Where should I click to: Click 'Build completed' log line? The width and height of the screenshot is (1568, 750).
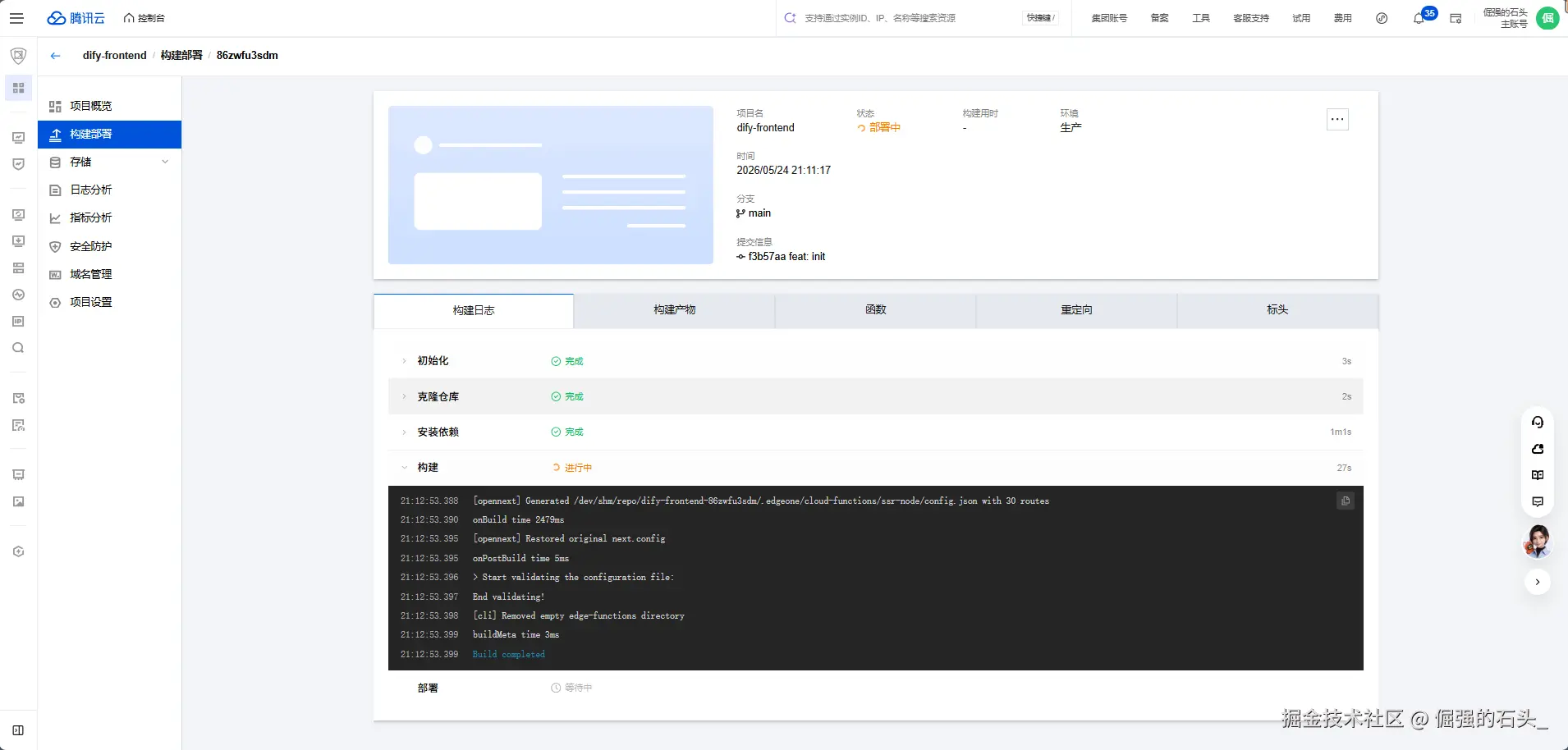click(508, 654)
